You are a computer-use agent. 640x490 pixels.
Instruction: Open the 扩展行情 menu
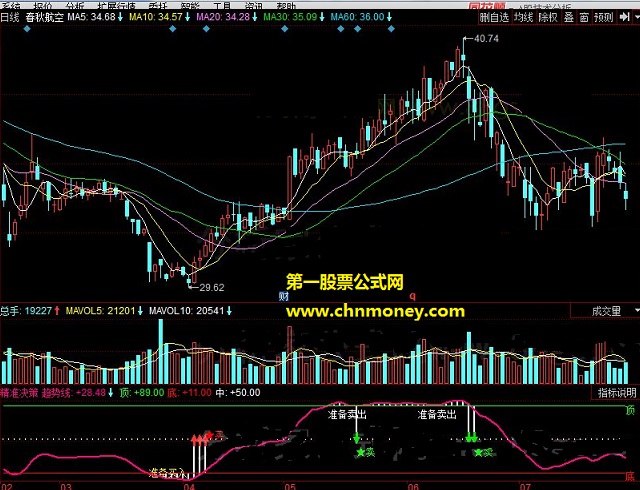(x=117, y=5)
